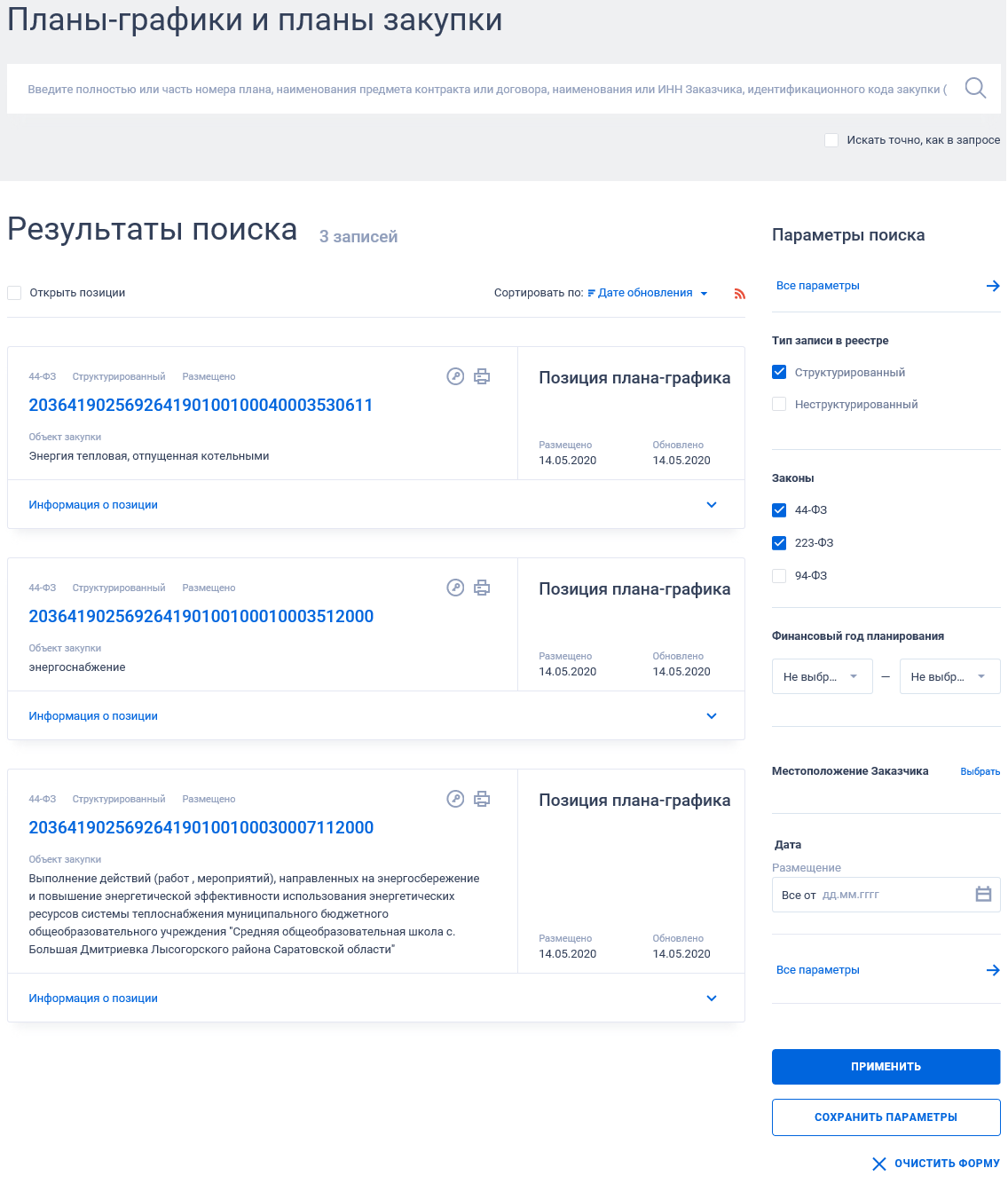Print the plan position ending 3530611
This screenshot has width=1008, height=1184.
pyautogui.click(x=482, y=376)
